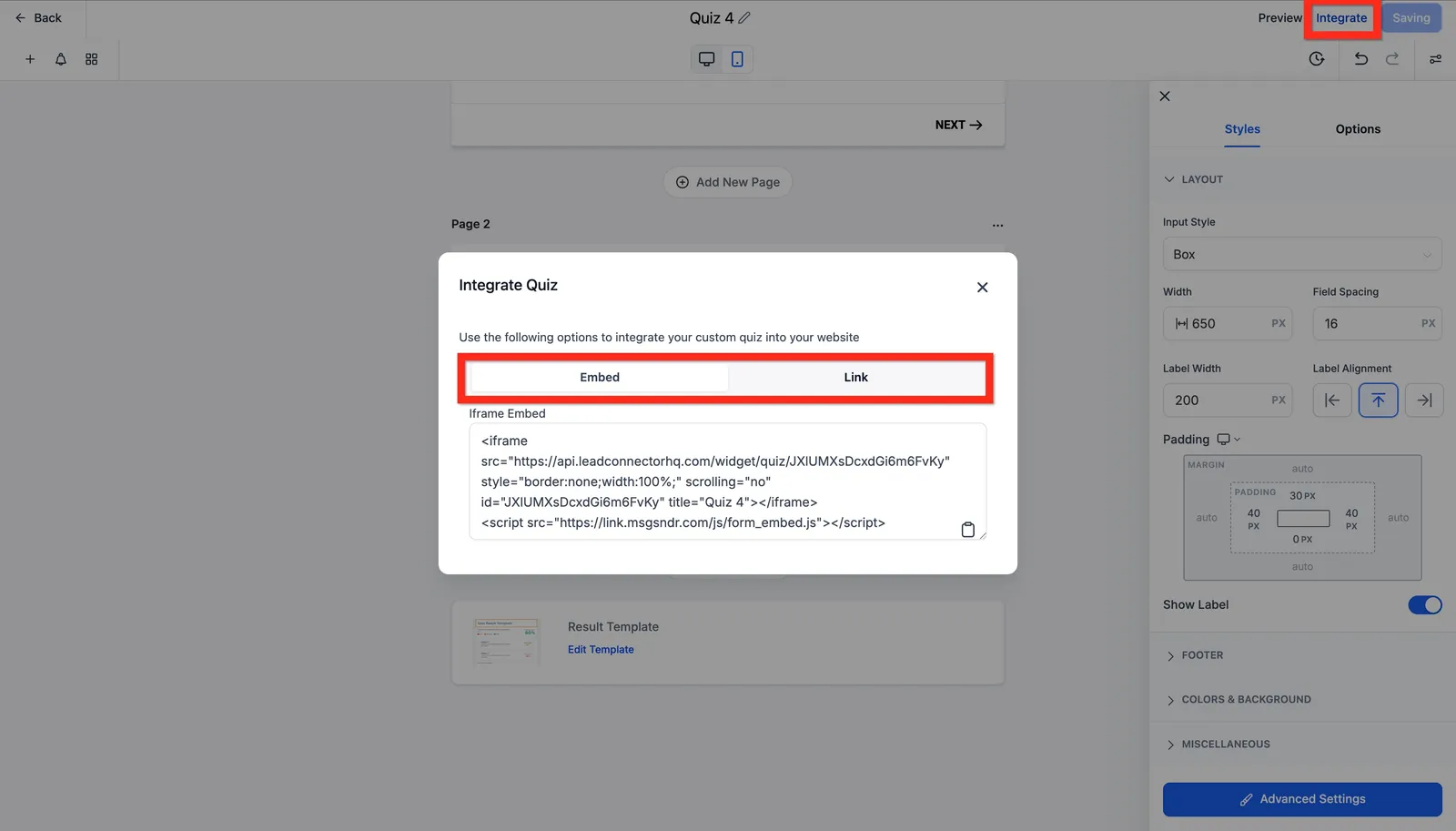This screenshot has width=1456, height=831.
Task: Close the Integrate Quiz dialog
Action: 982,288
